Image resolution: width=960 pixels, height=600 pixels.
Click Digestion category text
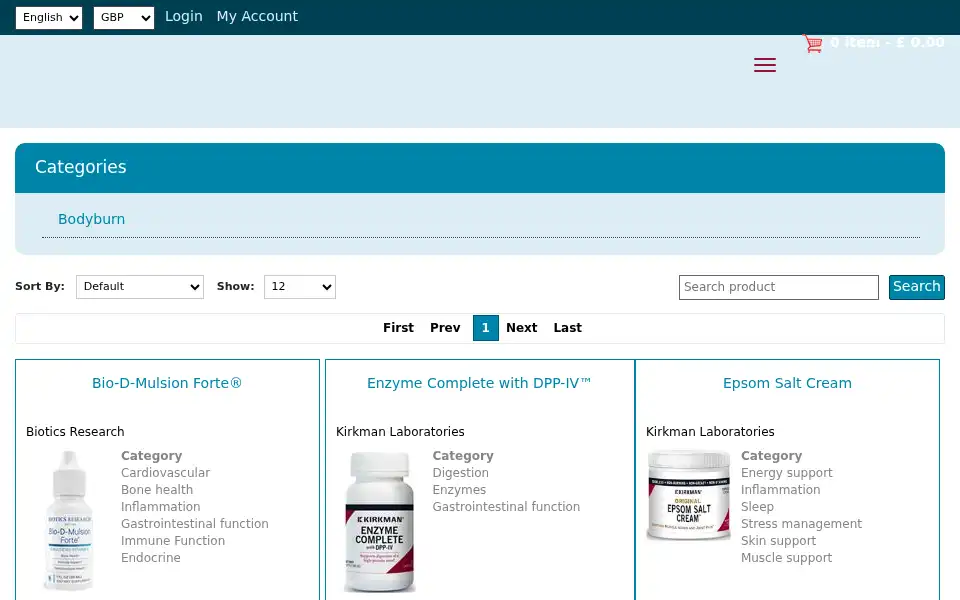coord(460,473)
